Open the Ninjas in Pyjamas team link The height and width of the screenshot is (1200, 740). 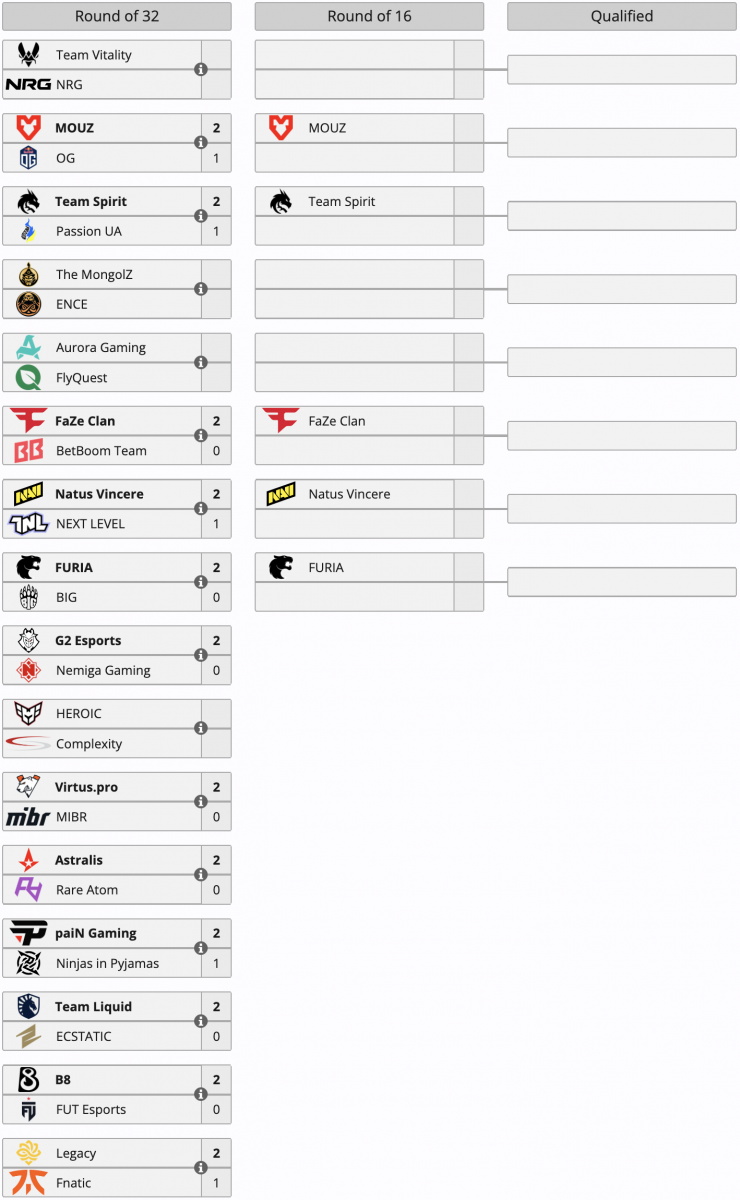(107, 964)
